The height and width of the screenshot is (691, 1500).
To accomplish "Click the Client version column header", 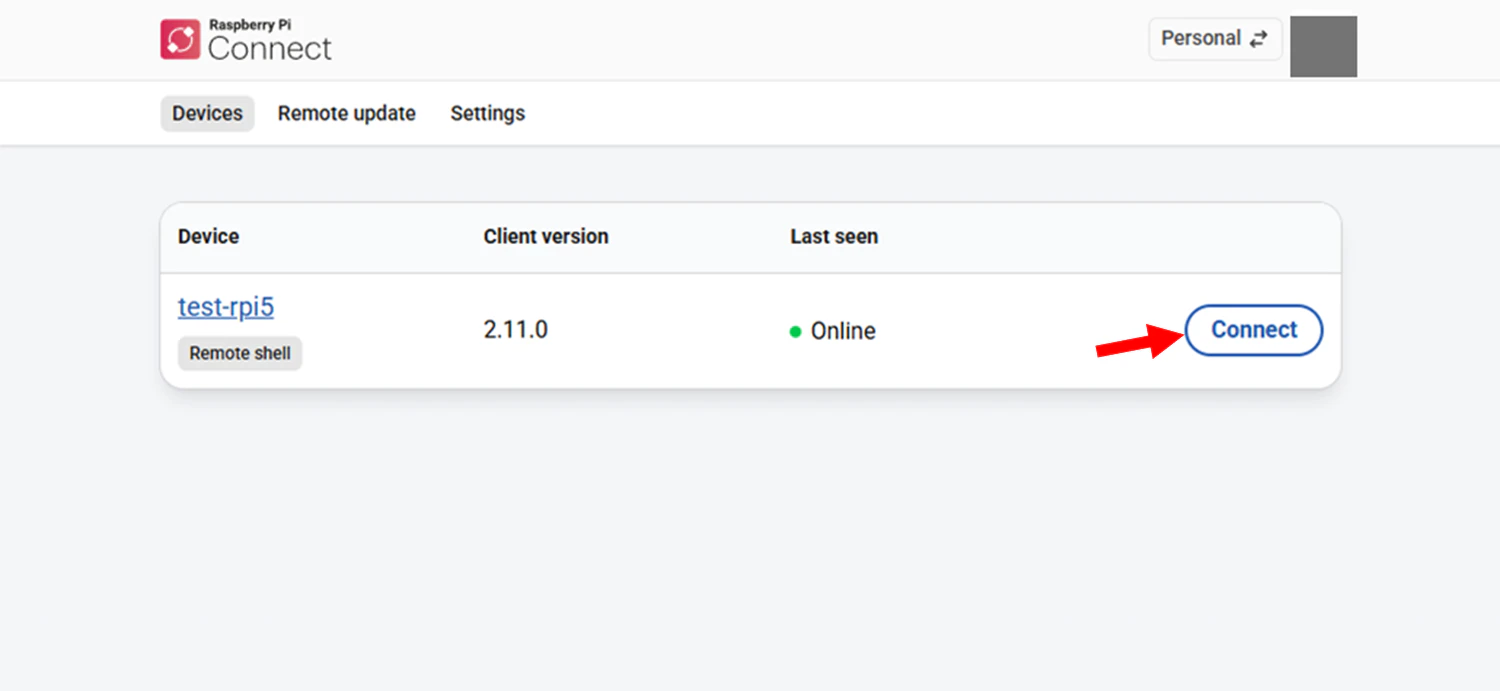I will [x=546, y=237].
